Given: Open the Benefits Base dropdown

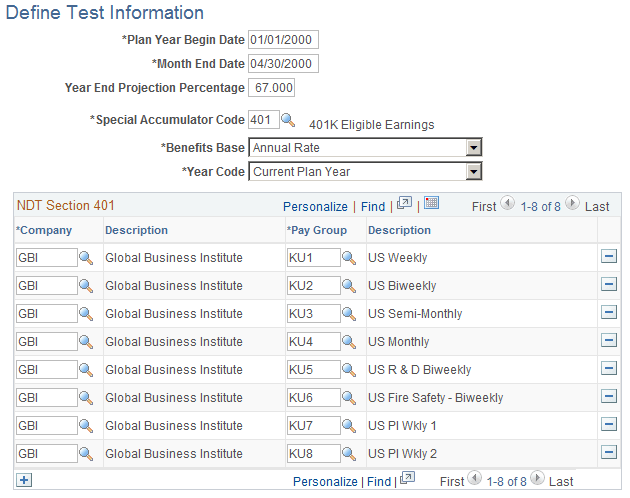Looking at the screenshot, I should coord(474,148).
